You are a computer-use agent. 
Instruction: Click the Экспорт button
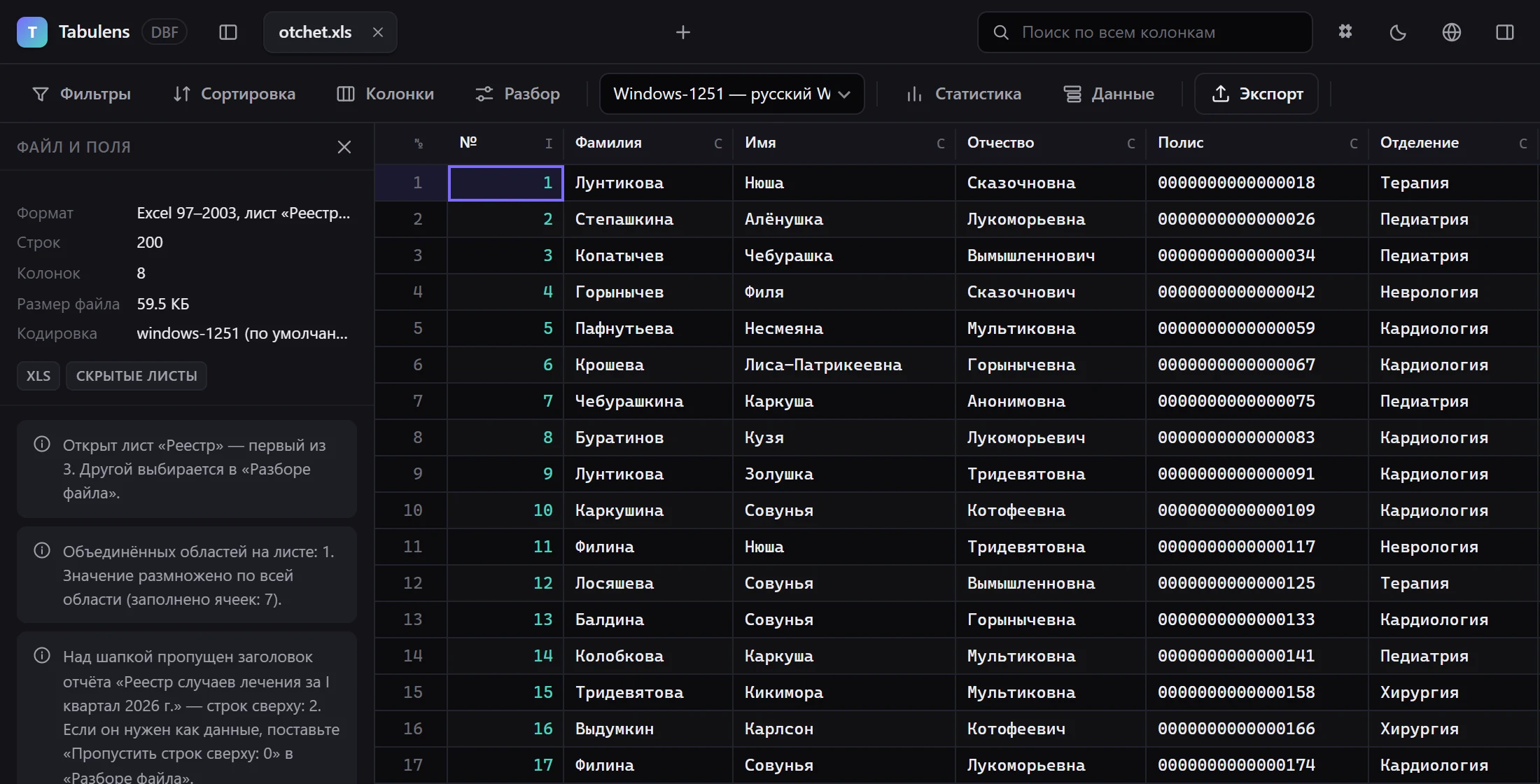point(1256,94)
